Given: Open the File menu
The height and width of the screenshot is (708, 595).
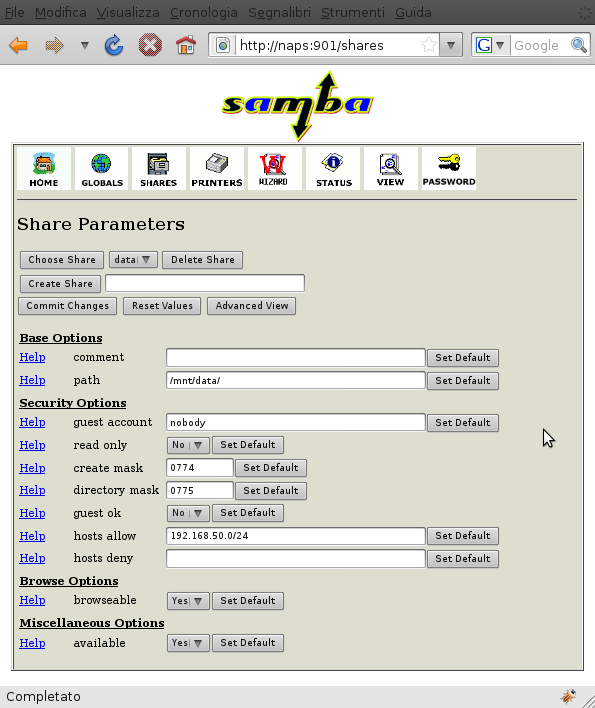Looking at the screenshot, I should point(14,12).
